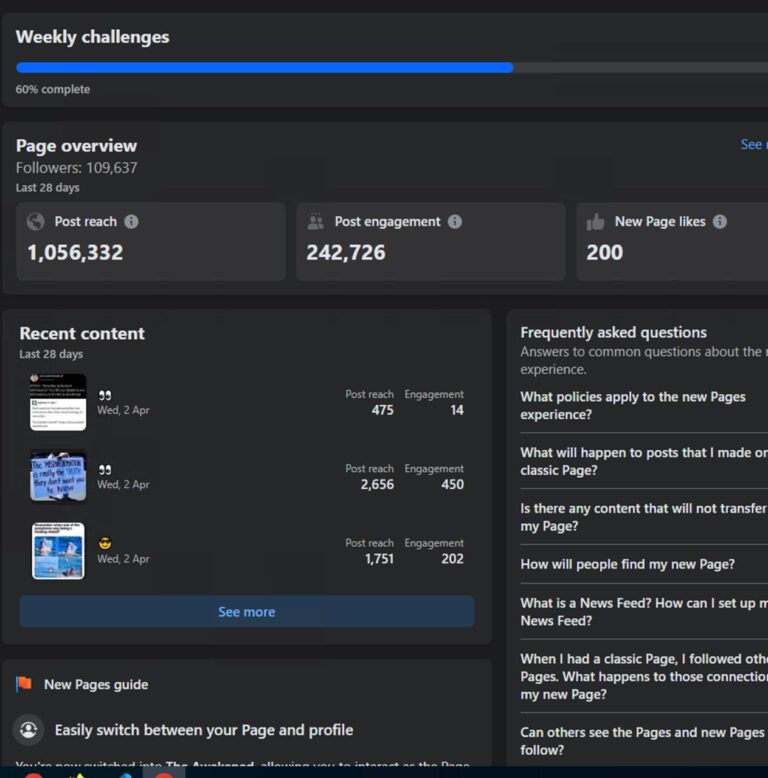Viewport: 768px width, 778px height.
Task: Click the people icon in Post engagement card
Action: pos(316,222)
